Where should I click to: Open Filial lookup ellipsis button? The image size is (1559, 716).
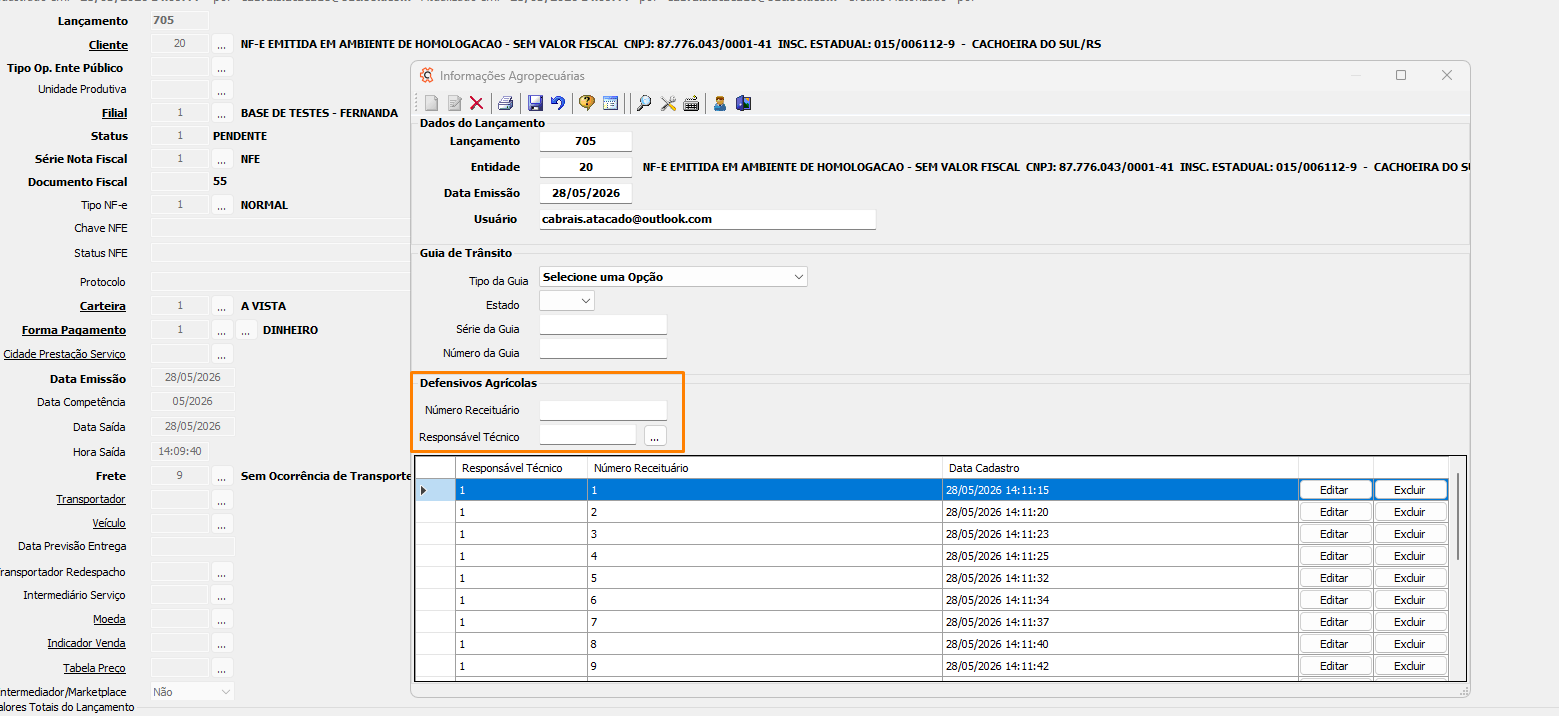coord(222,113)
